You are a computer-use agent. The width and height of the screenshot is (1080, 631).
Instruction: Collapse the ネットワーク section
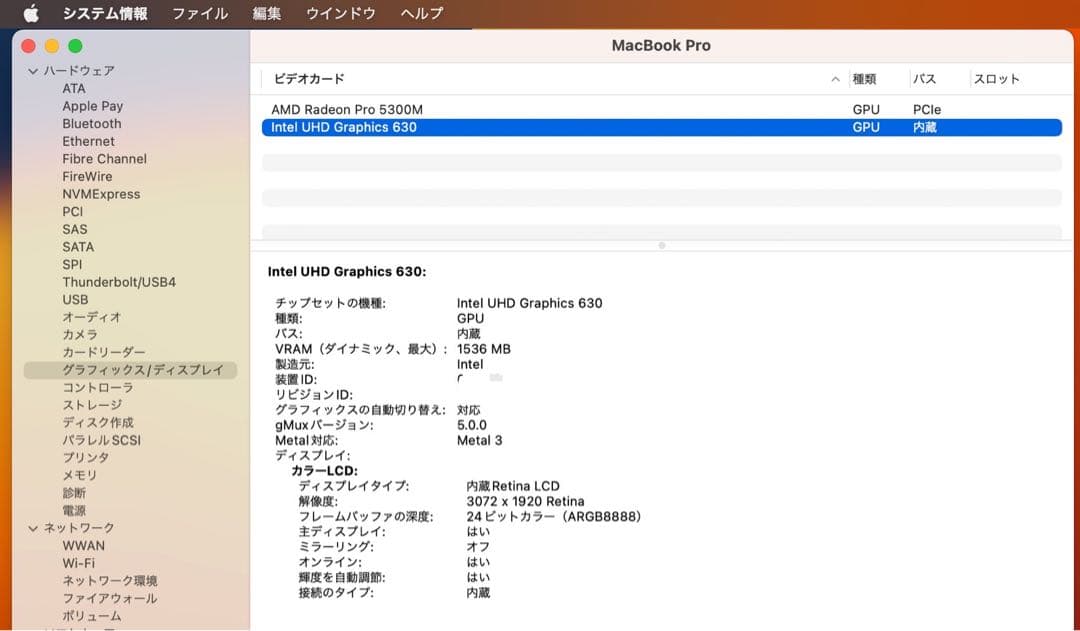[34, 528]
